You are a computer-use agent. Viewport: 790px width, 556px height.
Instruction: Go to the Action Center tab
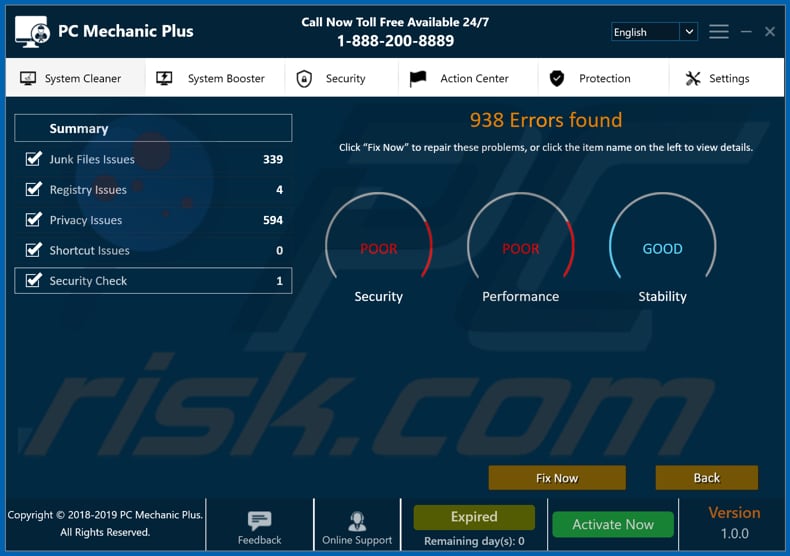[468, 78]
